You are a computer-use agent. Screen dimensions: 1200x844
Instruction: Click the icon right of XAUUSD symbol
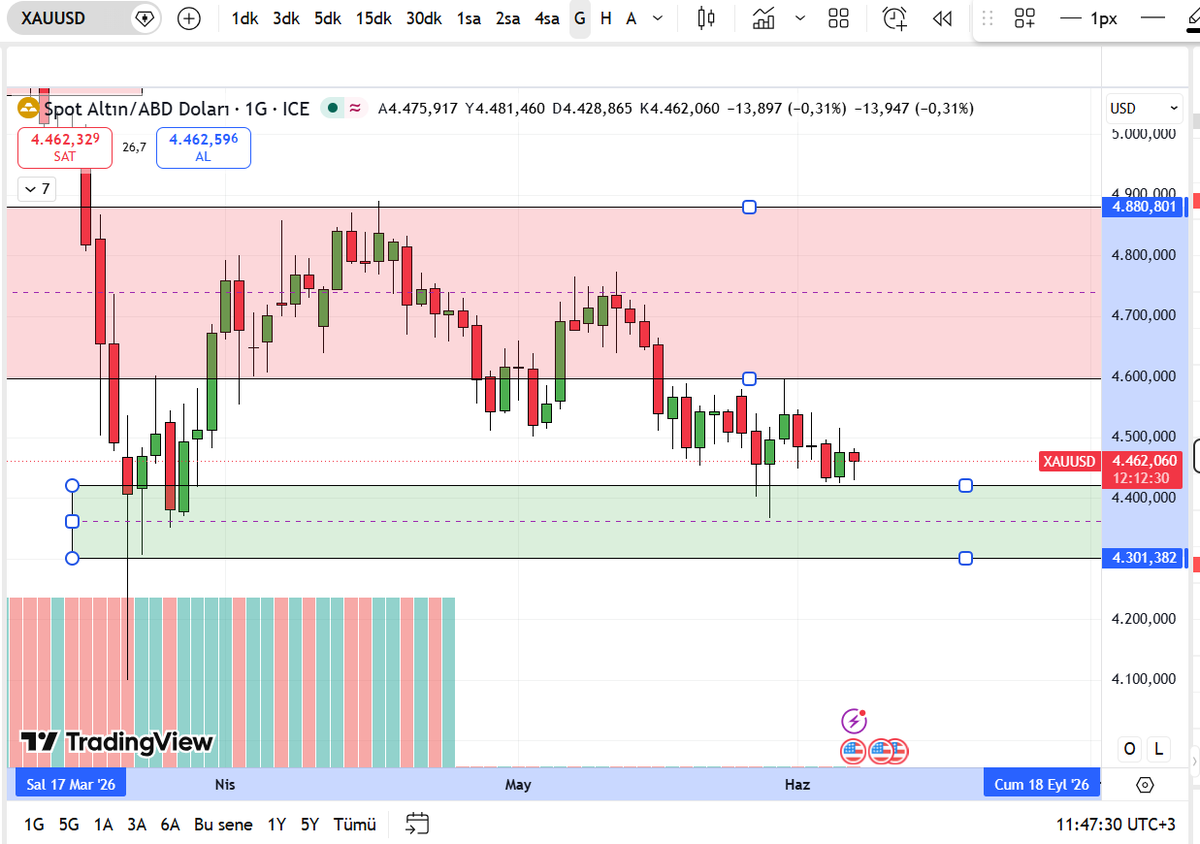[145, 18]
